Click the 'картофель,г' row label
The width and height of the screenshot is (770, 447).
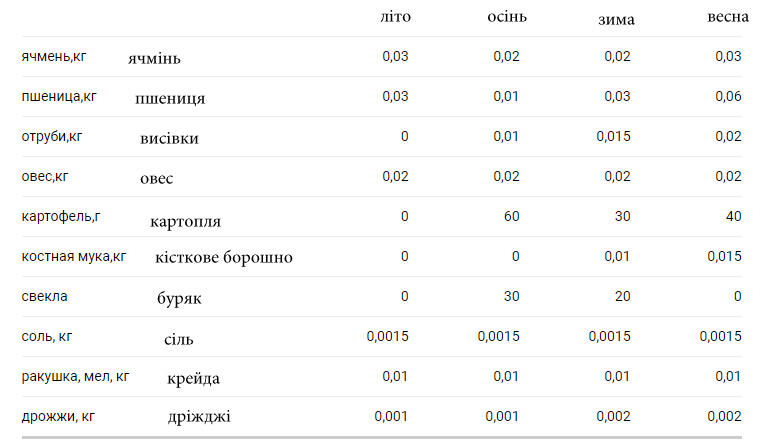(x=62, y=216)
